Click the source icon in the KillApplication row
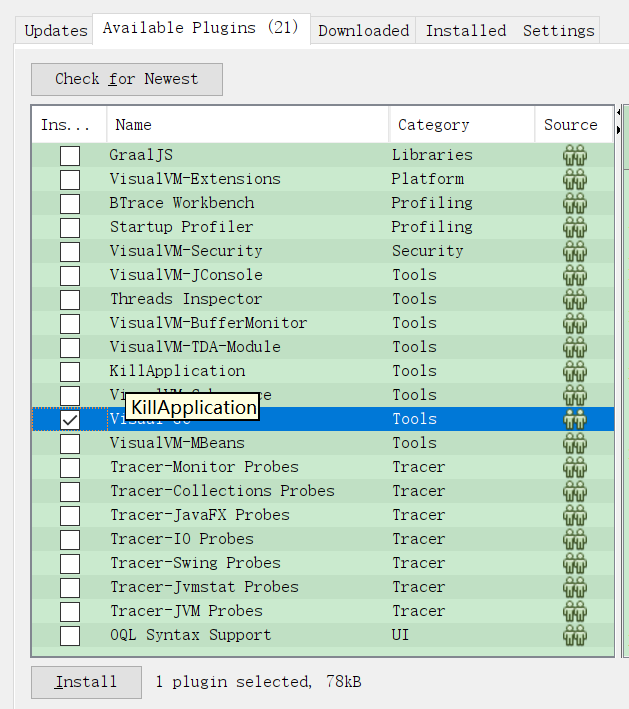 point(575,371)
